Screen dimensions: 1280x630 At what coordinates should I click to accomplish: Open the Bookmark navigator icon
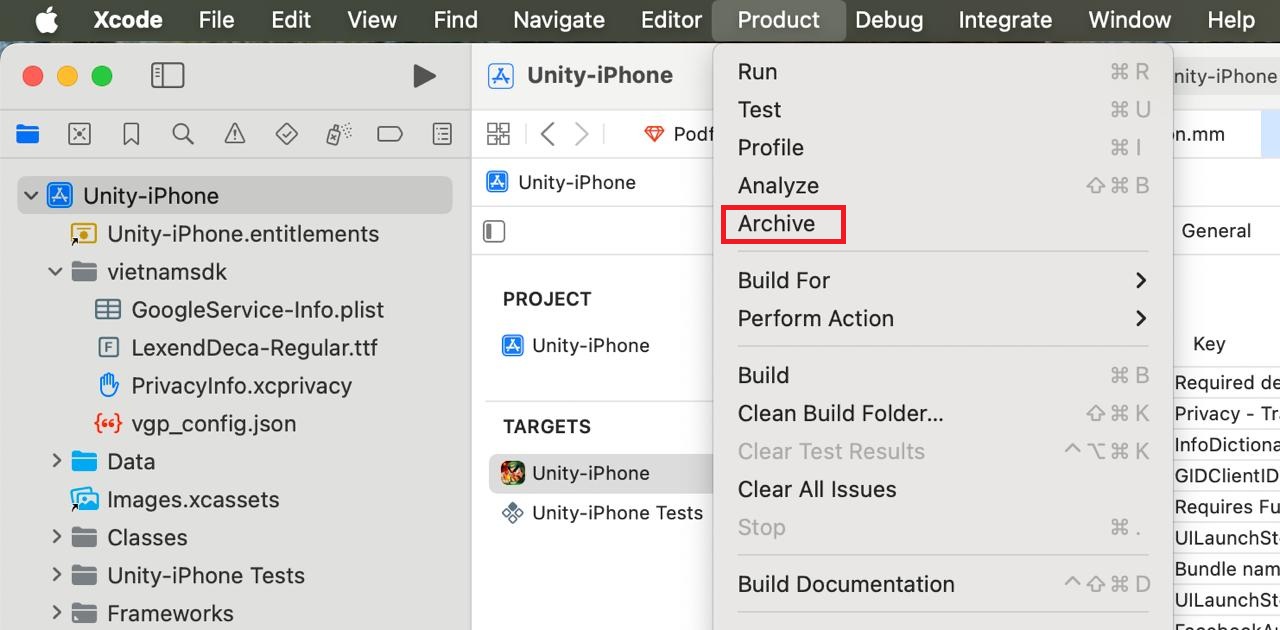click(x=131, y=134)
